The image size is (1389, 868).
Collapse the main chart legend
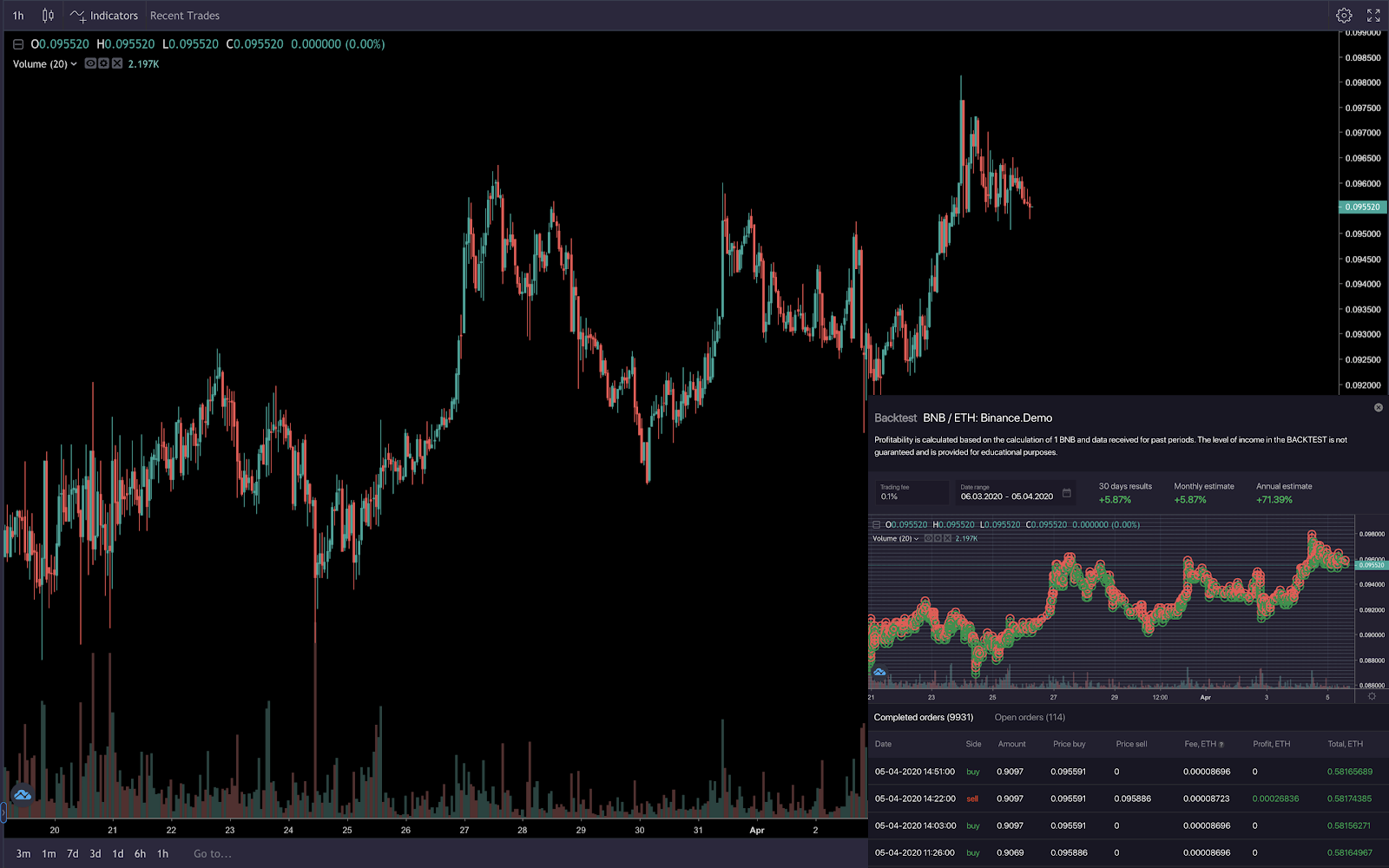pos(18,44)
